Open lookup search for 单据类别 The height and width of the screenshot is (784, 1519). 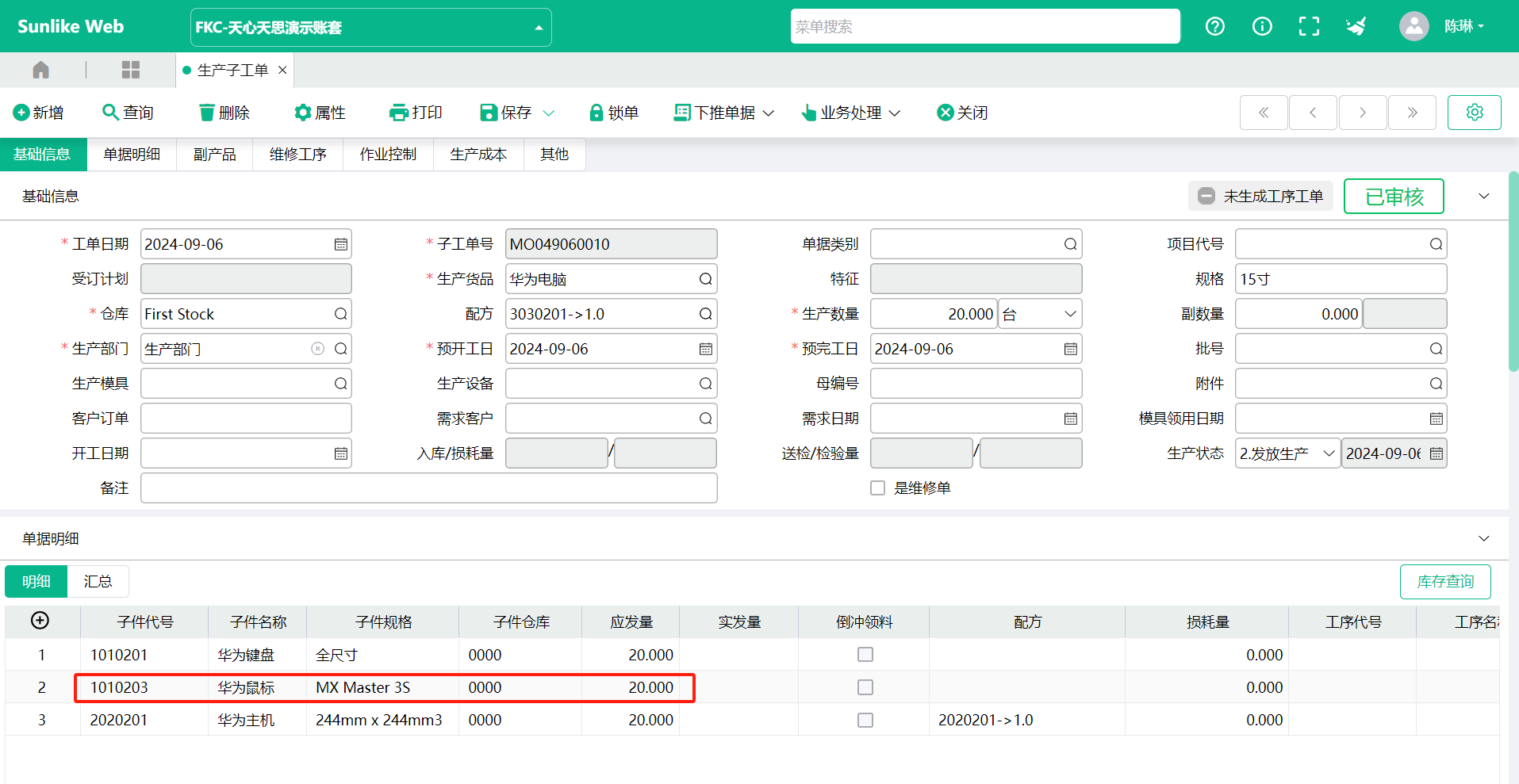click(1071, 244)
